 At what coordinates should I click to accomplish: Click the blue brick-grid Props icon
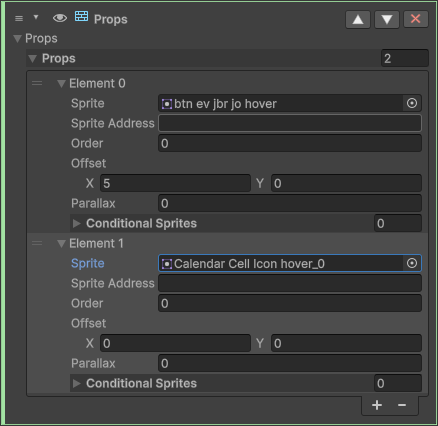click(81, 16)
